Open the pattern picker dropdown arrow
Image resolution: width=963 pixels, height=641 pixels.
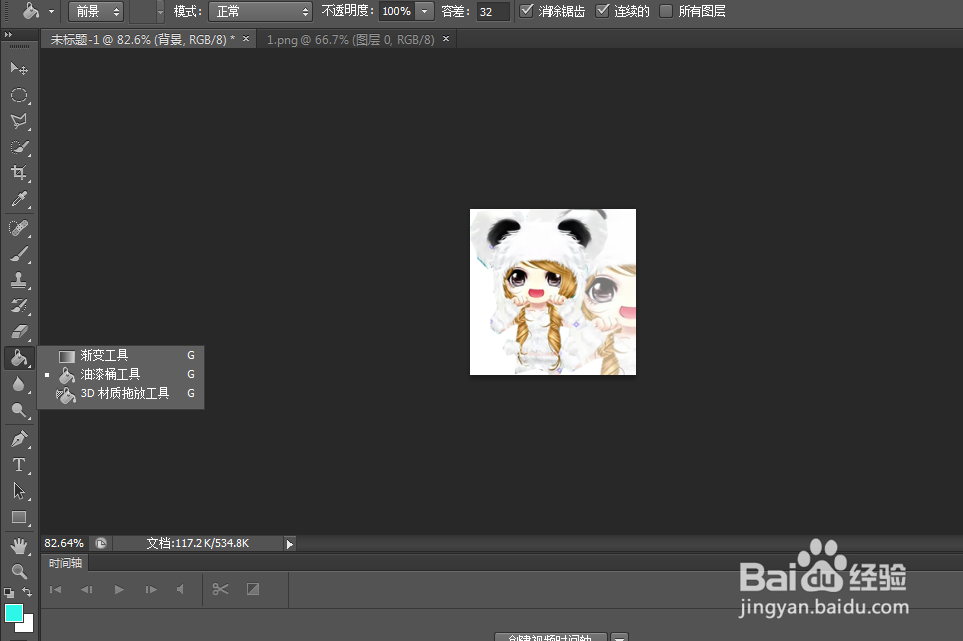coord(160,12)
